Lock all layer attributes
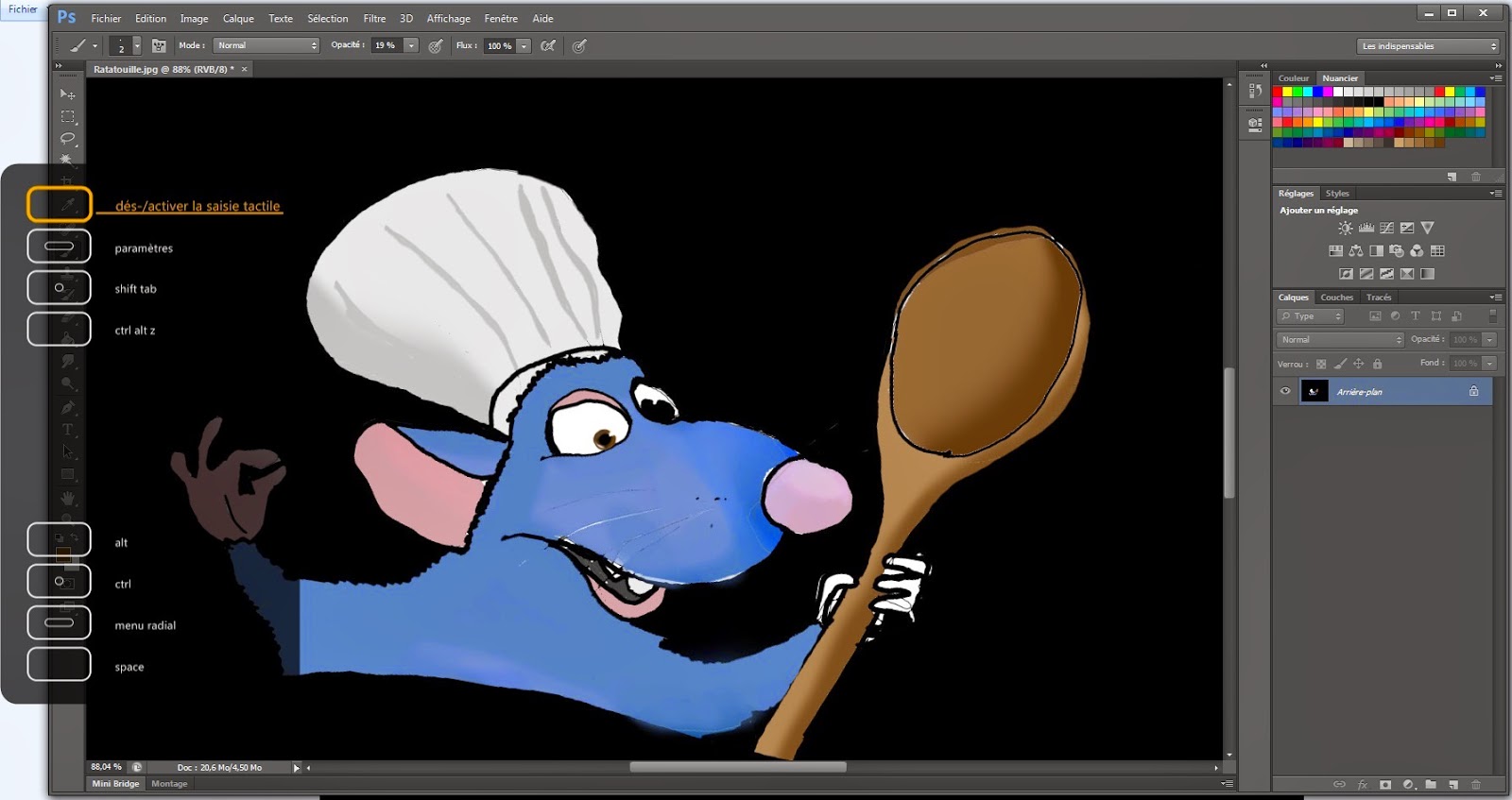1512x800 pixels. point(1378,364)
